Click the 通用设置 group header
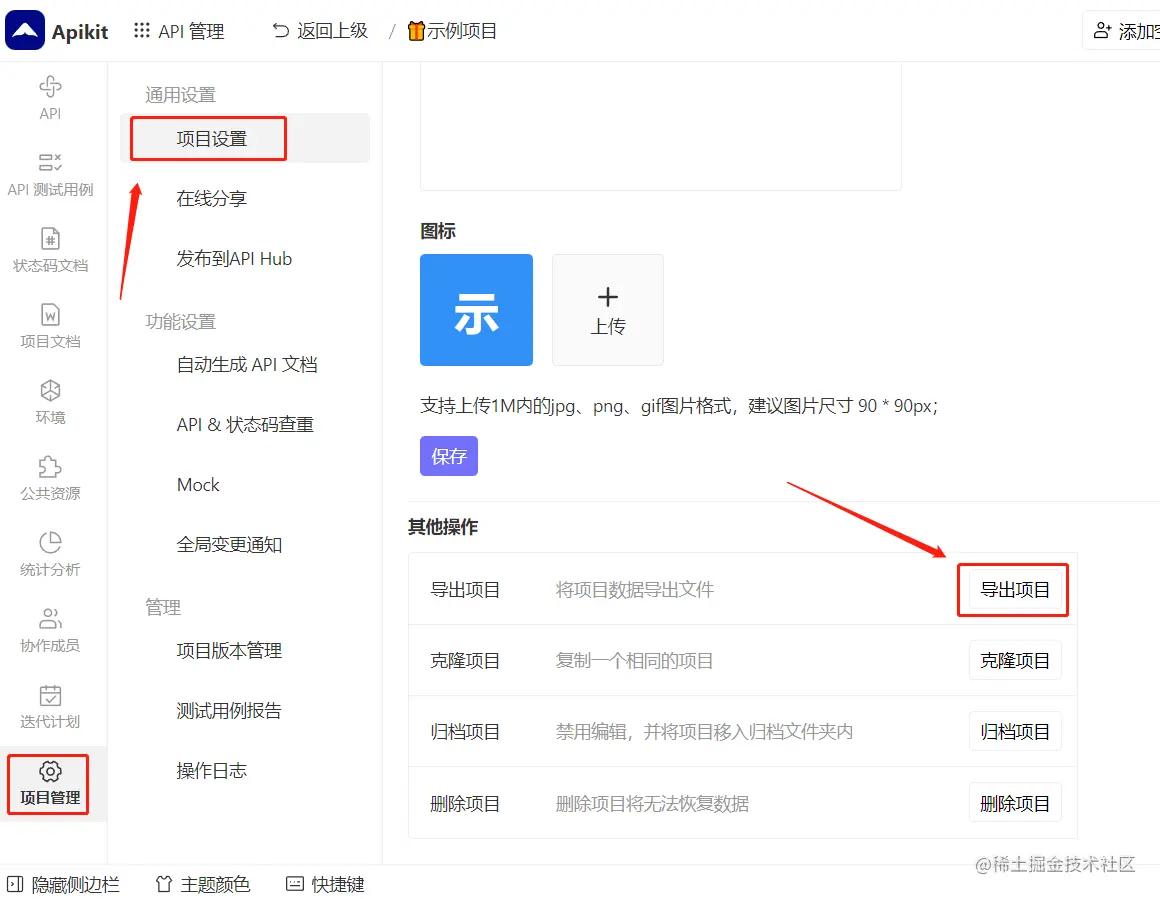The width and height of the screenshot is (1160, 899). coord(181,95)
